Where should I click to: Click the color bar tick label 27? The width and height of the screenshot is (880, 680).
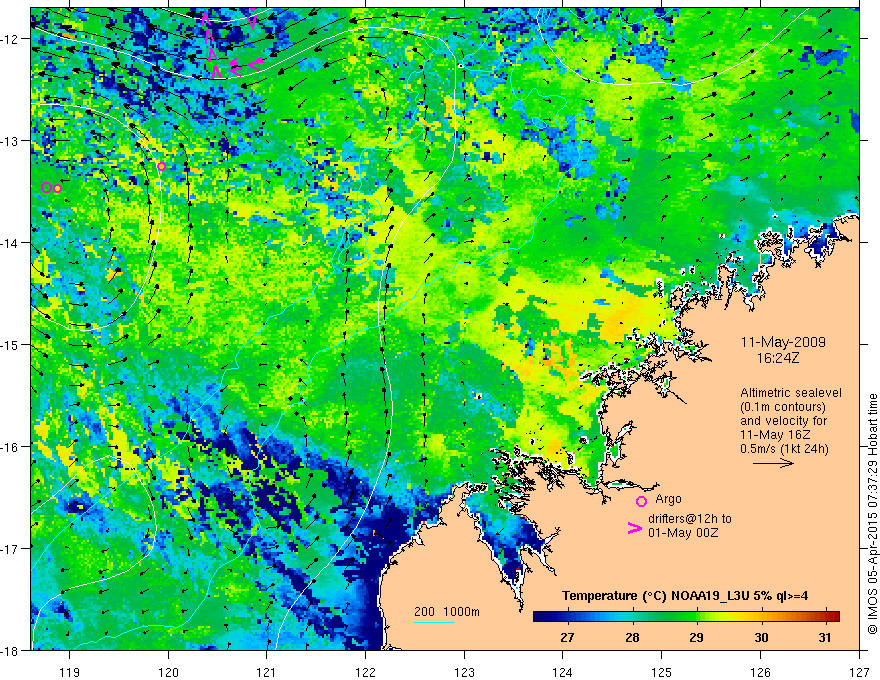click(567, 637)
